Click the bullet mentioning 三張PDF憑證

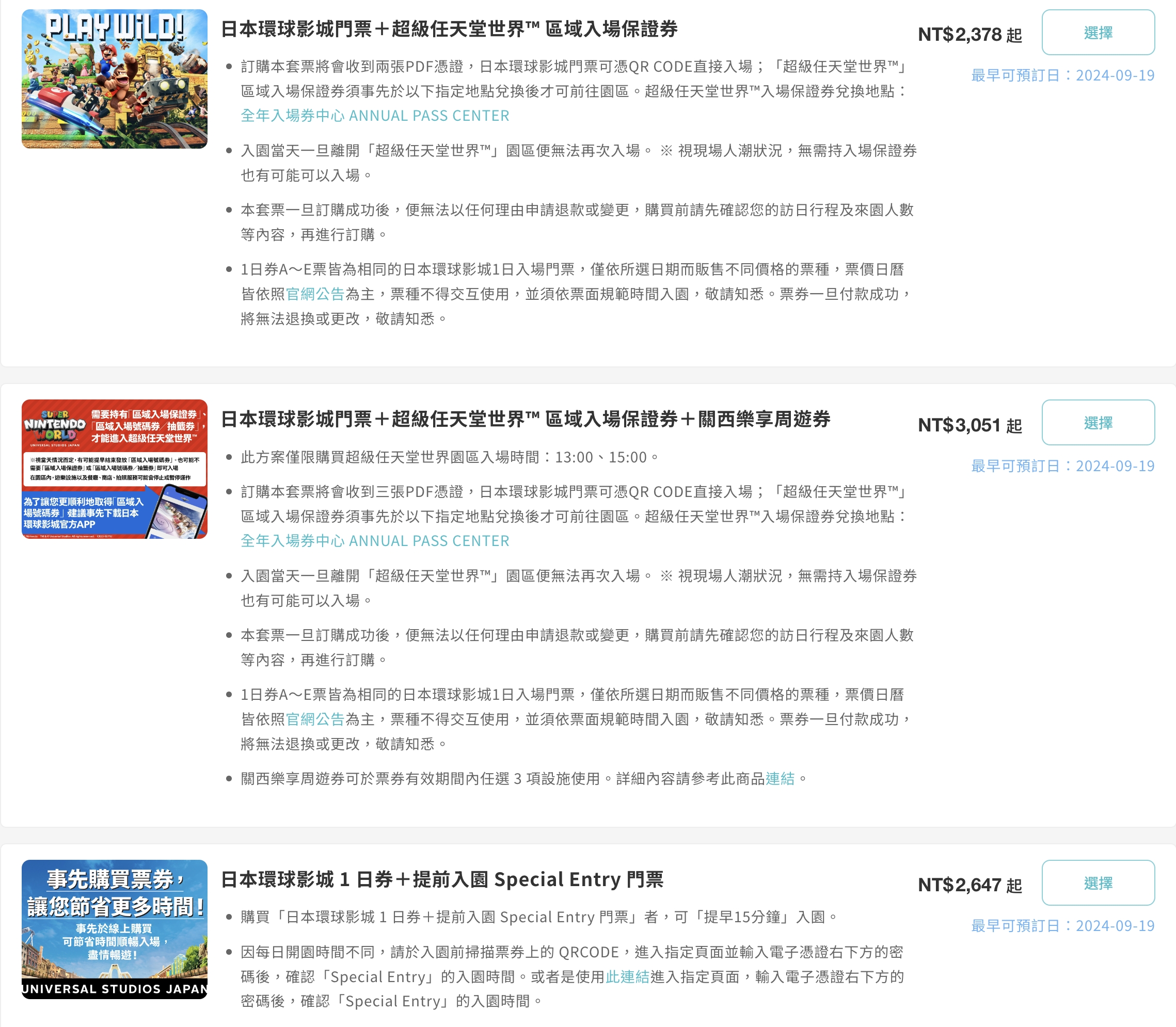tap(575, 517)
